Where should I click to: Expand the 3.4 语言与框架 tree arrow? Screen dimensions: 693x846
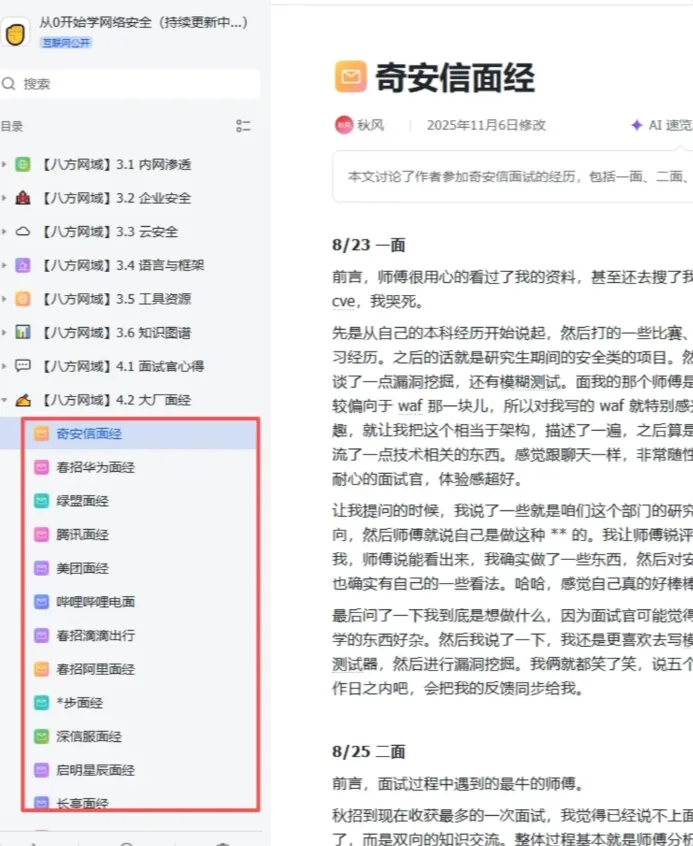point(4,265)
